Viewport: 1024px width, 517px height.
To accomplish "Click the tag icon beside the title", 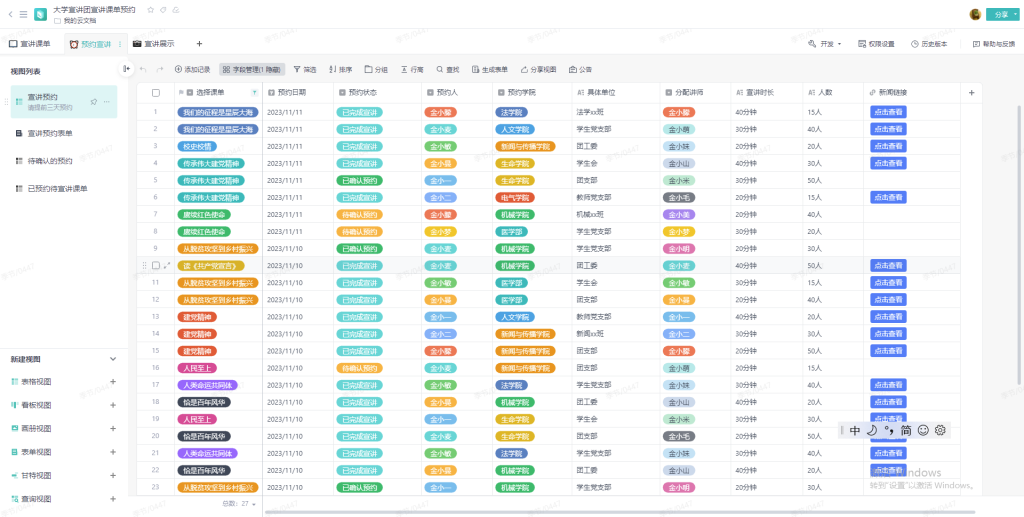I will [x=163, y=10].
